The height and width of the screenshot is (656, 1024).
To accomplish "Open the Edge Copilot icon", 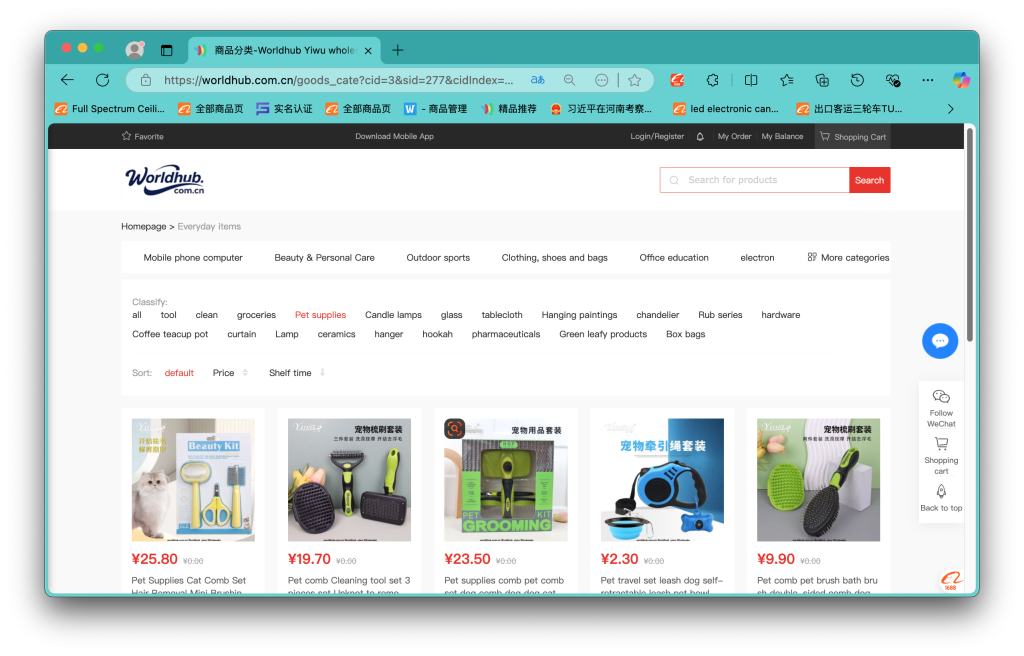I will pyautogui.click(x=960, y=80).
